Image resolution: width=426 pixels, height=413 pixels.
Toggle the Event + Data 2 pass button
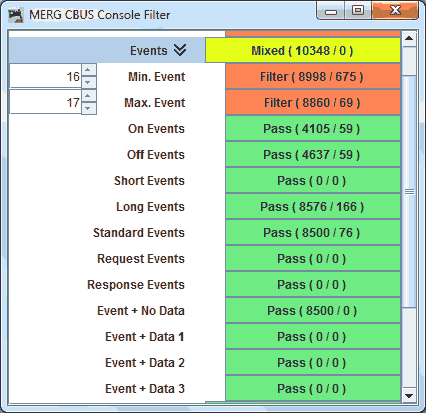click(313, 363)
